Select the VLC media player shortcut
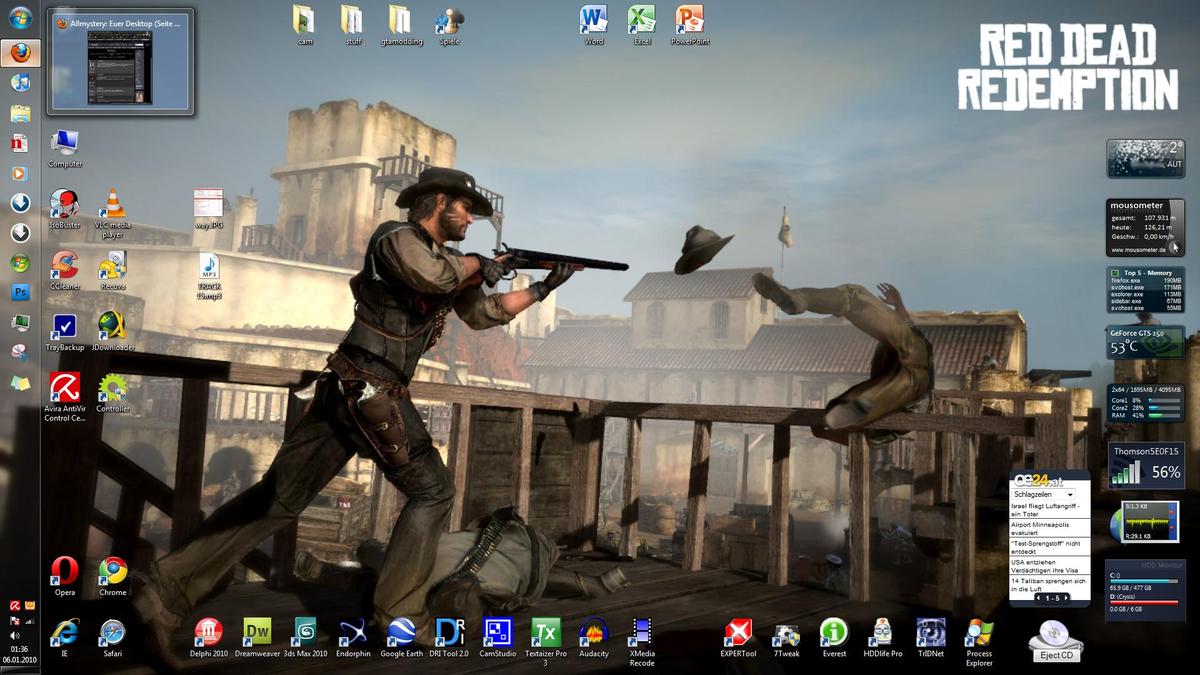The image size is (1200, 675). (113, 213)
